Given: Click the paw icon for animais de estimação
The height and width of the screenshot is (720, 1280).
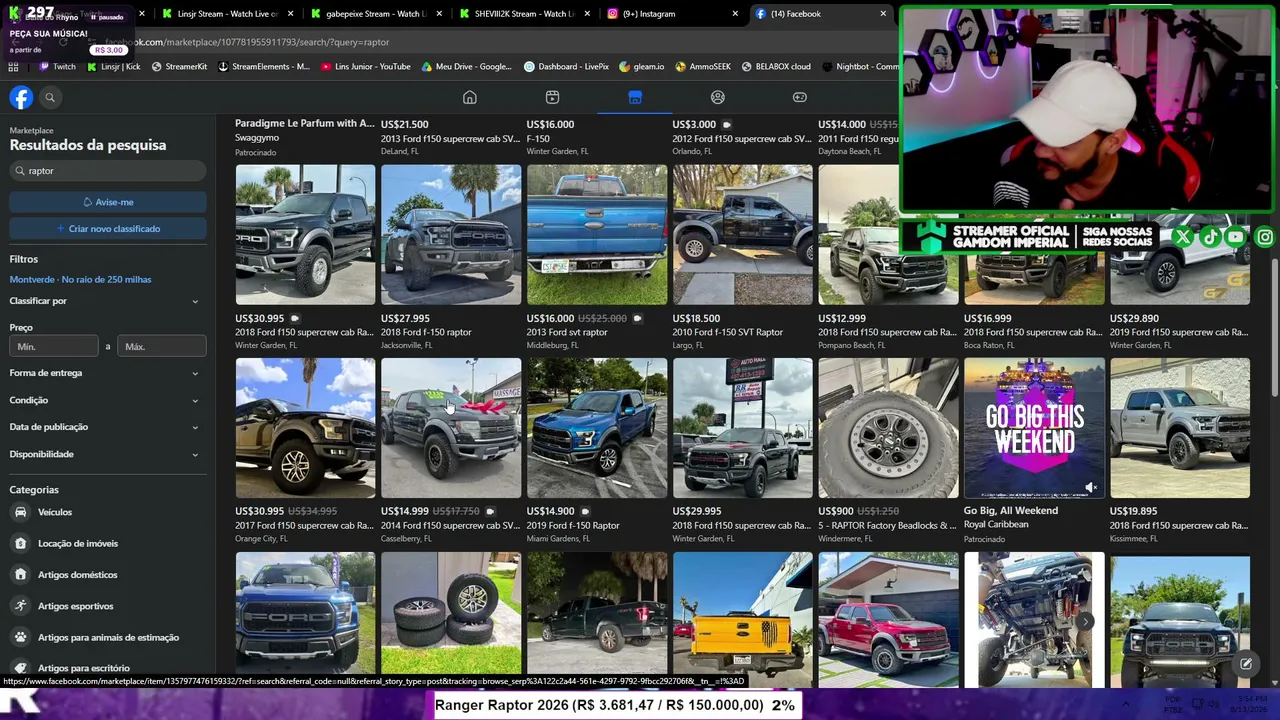Looking at the screenshot, I should tap(20, 637).
